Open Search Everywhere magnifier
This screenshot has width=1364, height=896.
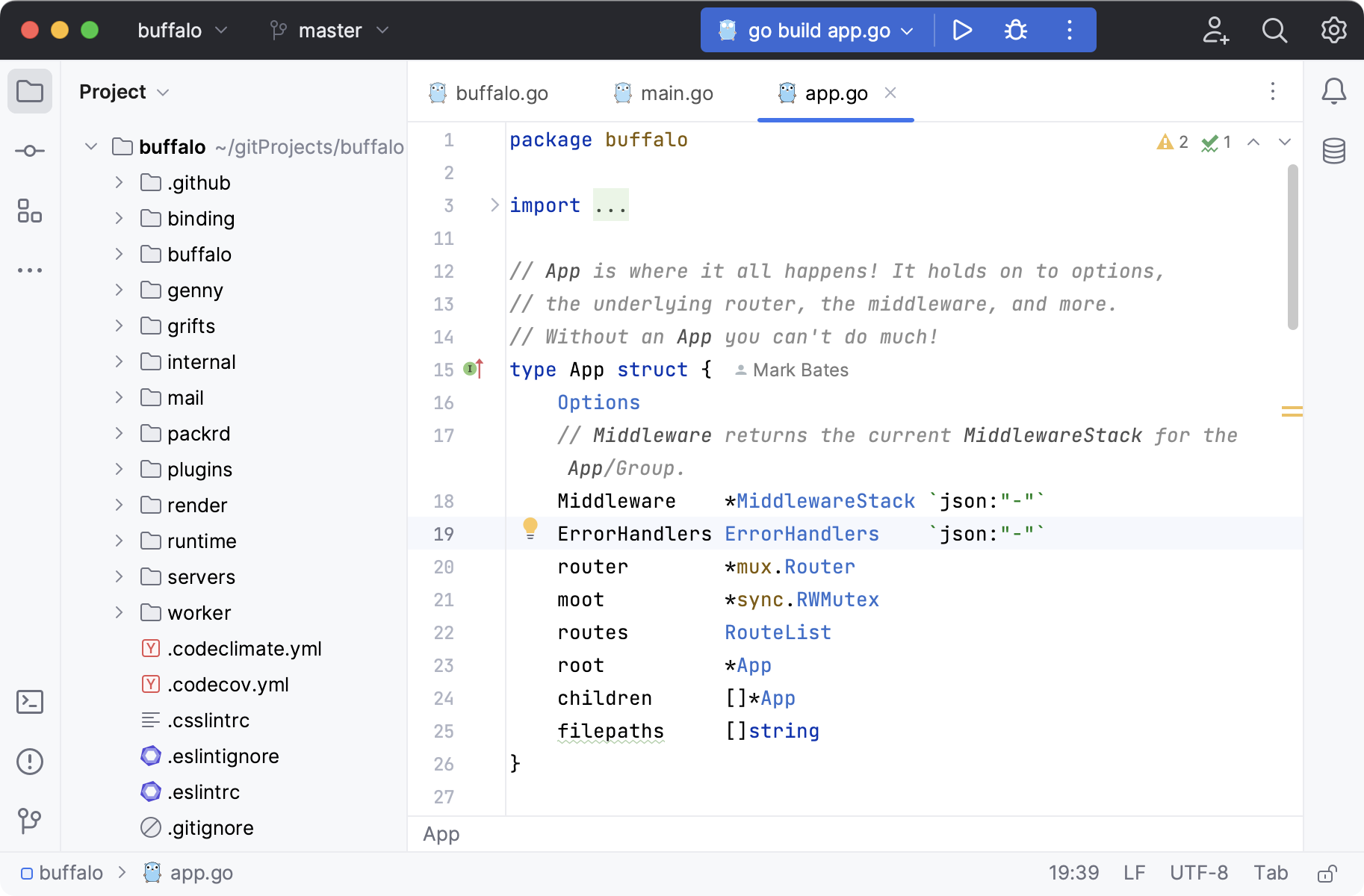click(1274, 30)
